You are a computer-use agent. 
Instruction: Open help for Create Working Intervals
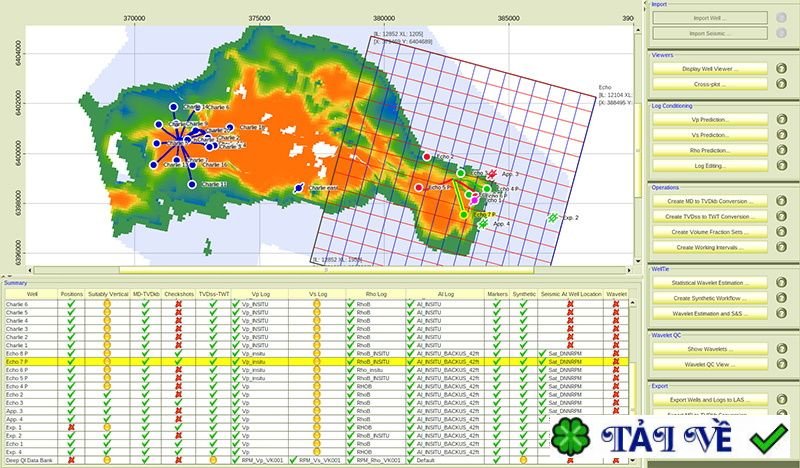(781, 247)
